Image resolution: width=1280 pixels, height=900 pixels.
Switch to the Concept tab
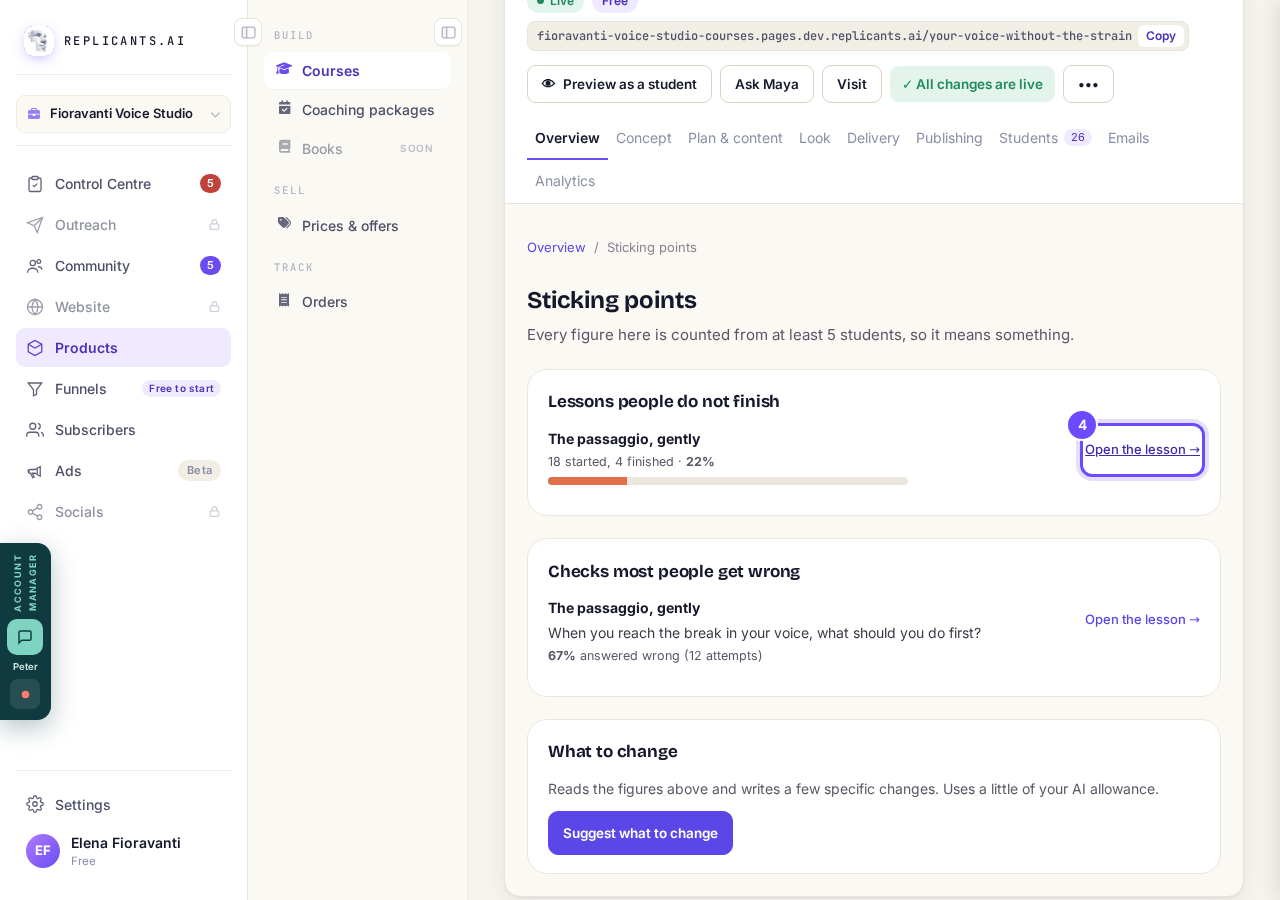click(644, 138)
